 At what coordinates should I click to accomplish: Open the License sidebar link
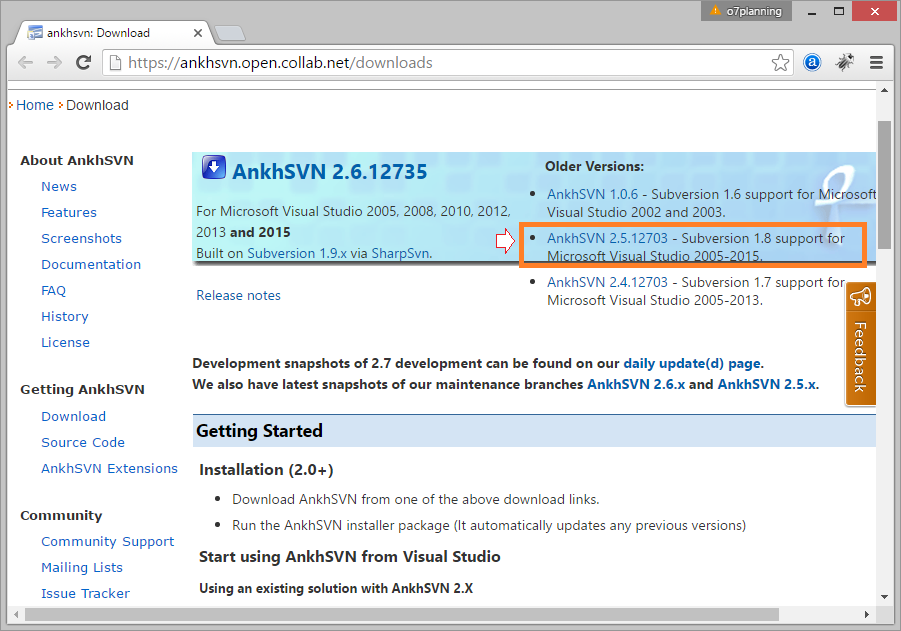coord(66,342)
